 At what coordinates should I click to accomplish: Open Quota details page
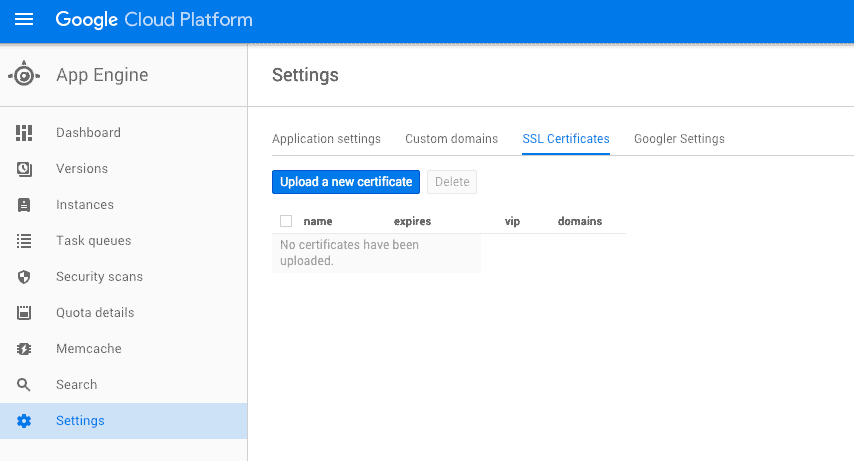pyautogui.click(x=124, y=312)
